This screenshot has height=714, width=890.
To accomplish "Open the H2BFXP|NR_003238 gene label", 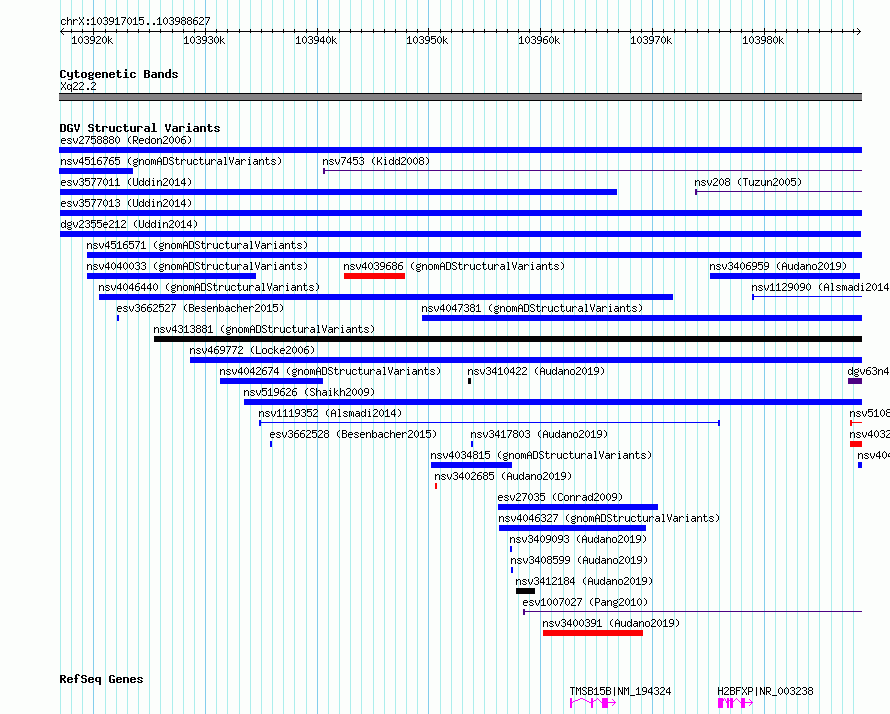I will 765,691.
